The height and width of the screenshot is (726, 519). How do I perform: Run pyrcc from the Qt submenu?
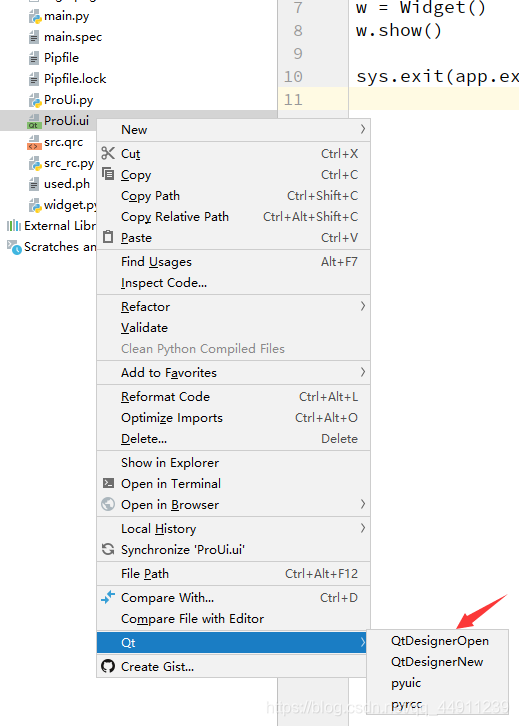coord(406,704)
